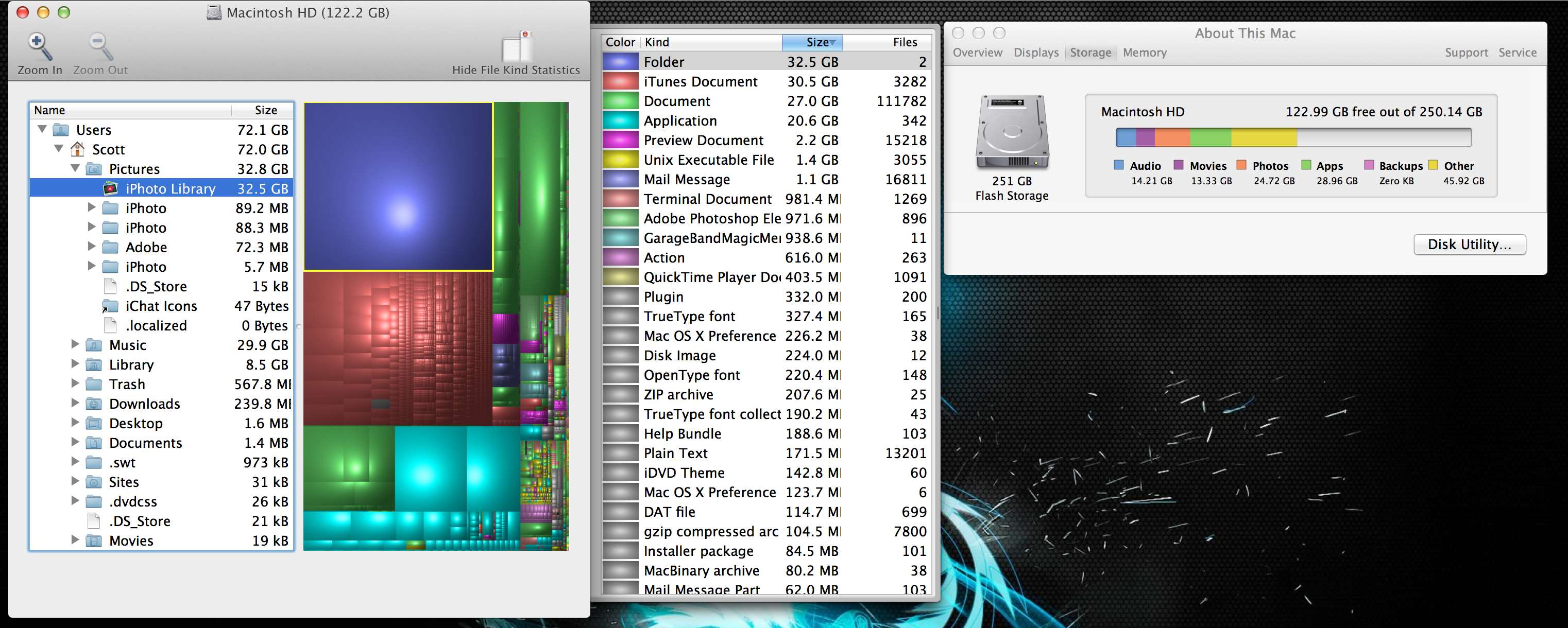Expand the Downloads folder
1568x628 pixels.
pyautogui.click(x=76, y=403)
